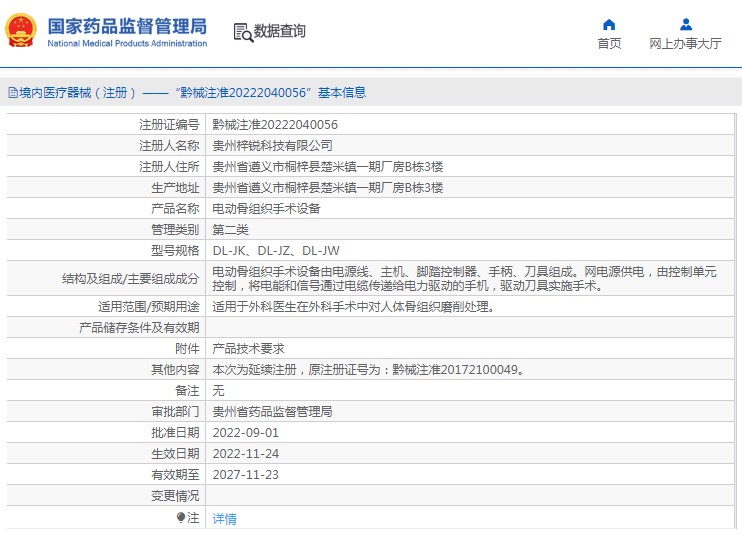Click registration number 黔械注准20222040056 cell
The image size is (742, 534).
[469, 125]
